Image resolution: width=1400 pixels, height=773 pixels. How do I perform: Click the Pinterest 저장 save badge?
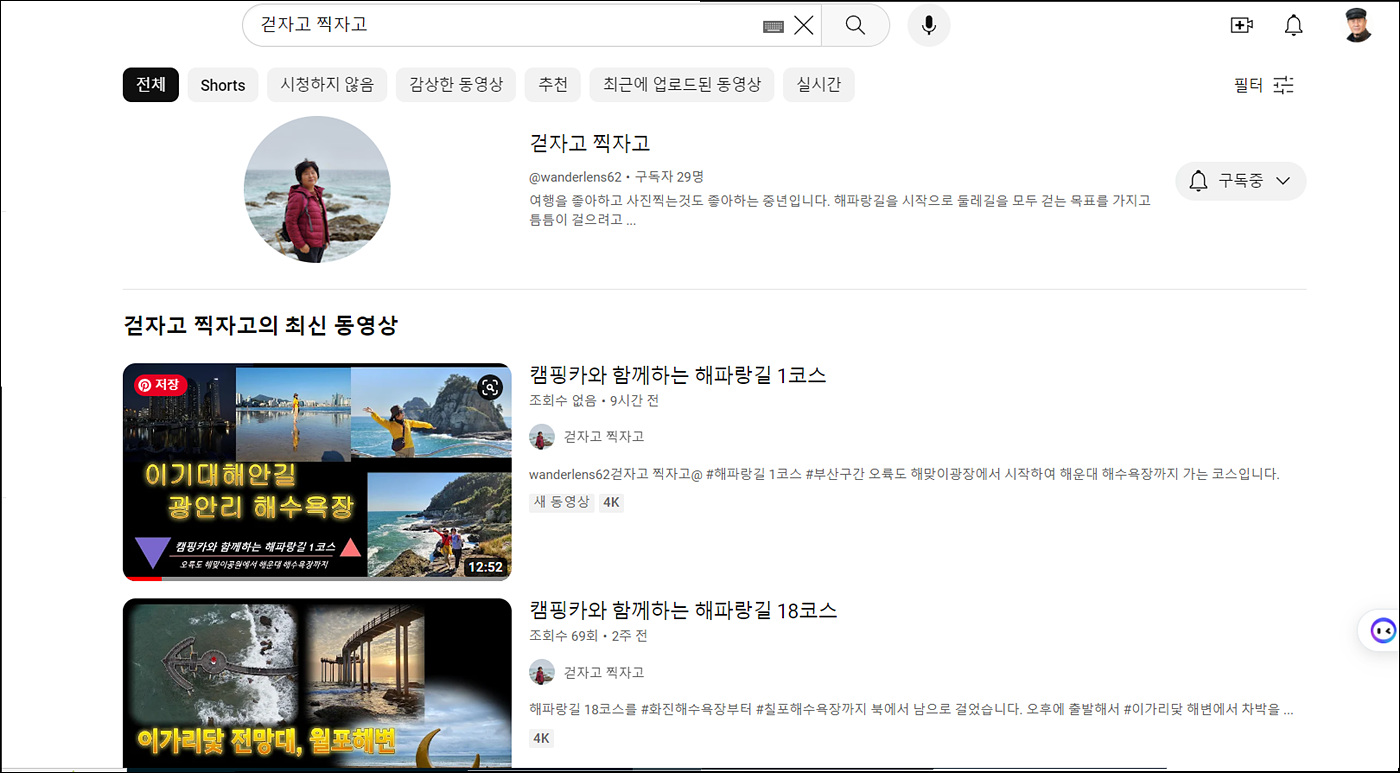160,384
